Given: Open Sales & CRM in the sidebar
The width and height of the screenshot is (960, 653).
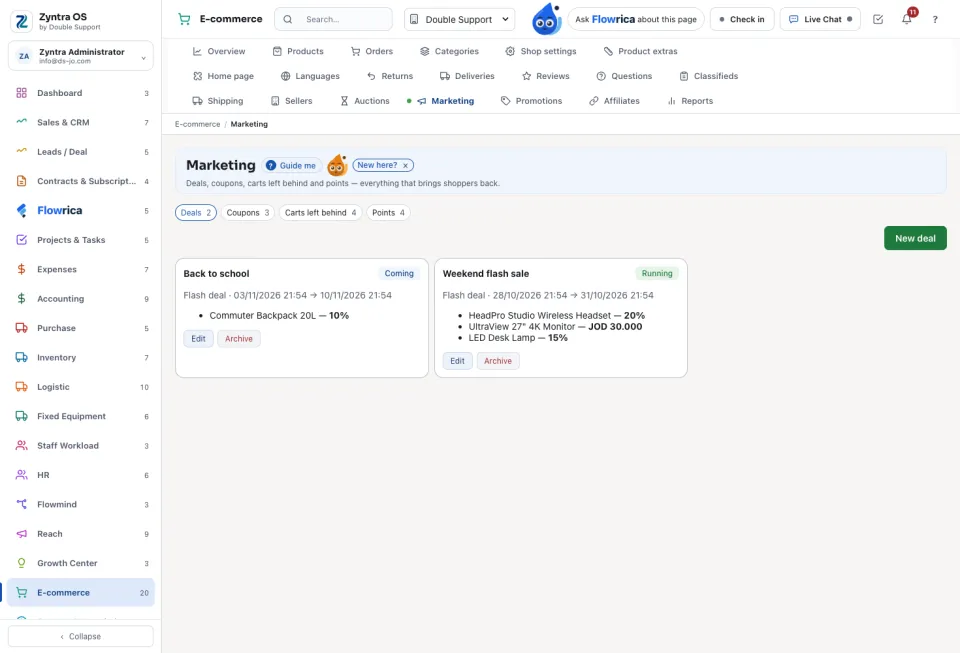Looking at the screenshot, I should [x=81, y=122].
